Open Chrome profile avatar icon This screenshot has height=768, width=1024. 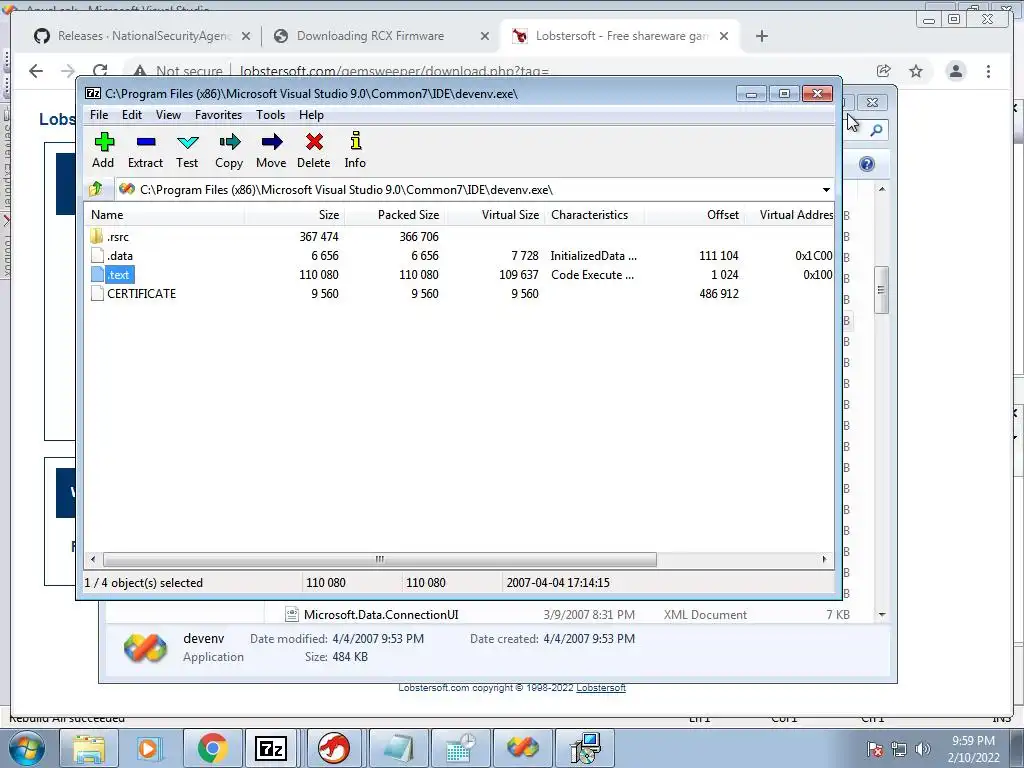coord(955,71)
